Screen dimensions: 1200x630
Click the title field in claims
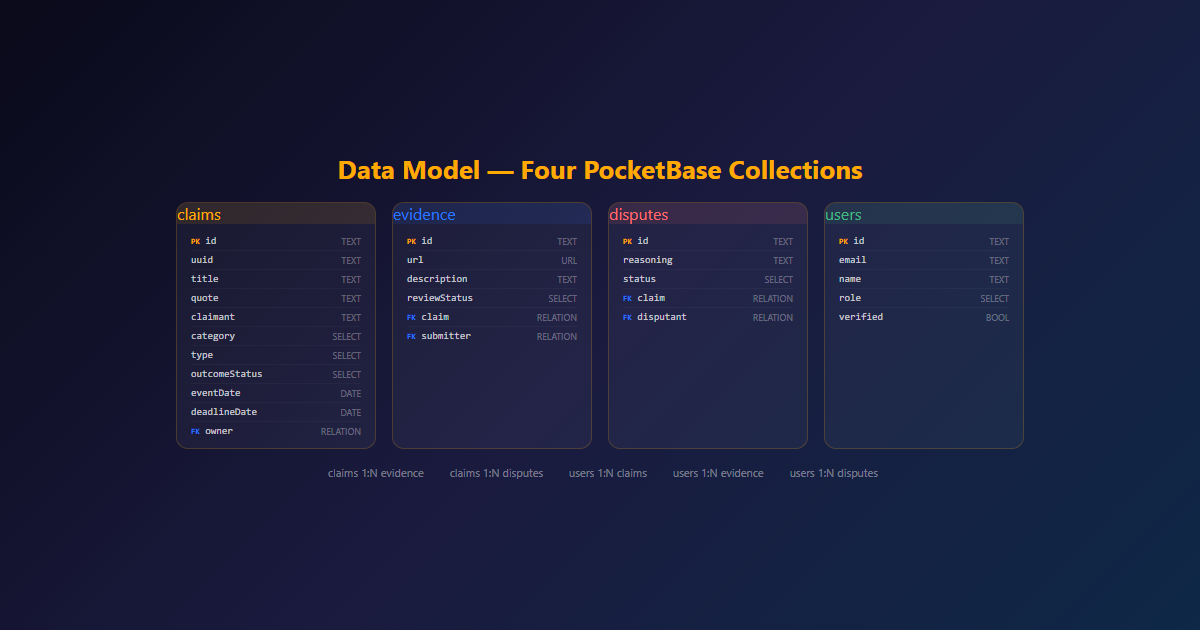coord(276,279)
